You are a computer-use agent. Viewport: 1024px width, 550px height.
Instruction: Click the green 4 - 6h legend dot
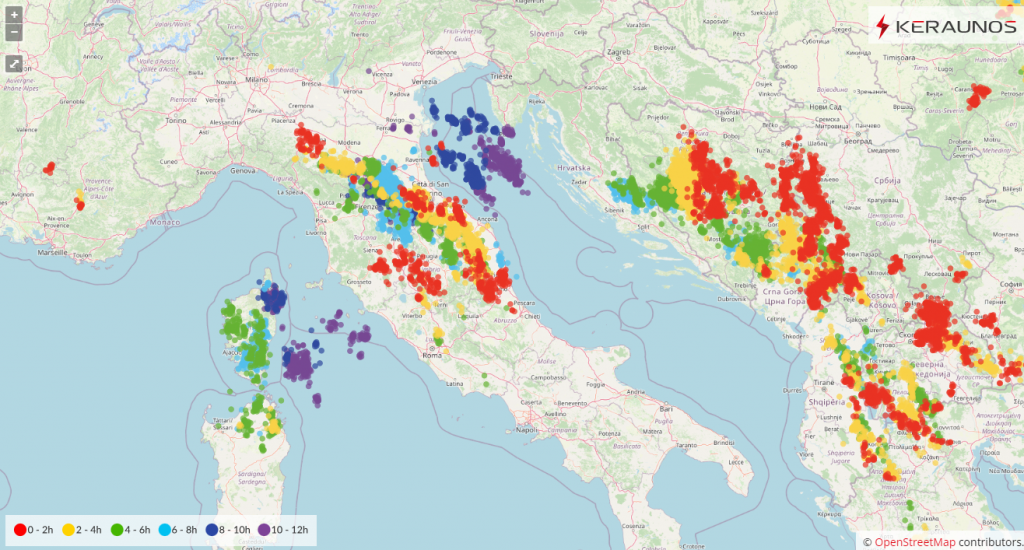click(117, 530)
